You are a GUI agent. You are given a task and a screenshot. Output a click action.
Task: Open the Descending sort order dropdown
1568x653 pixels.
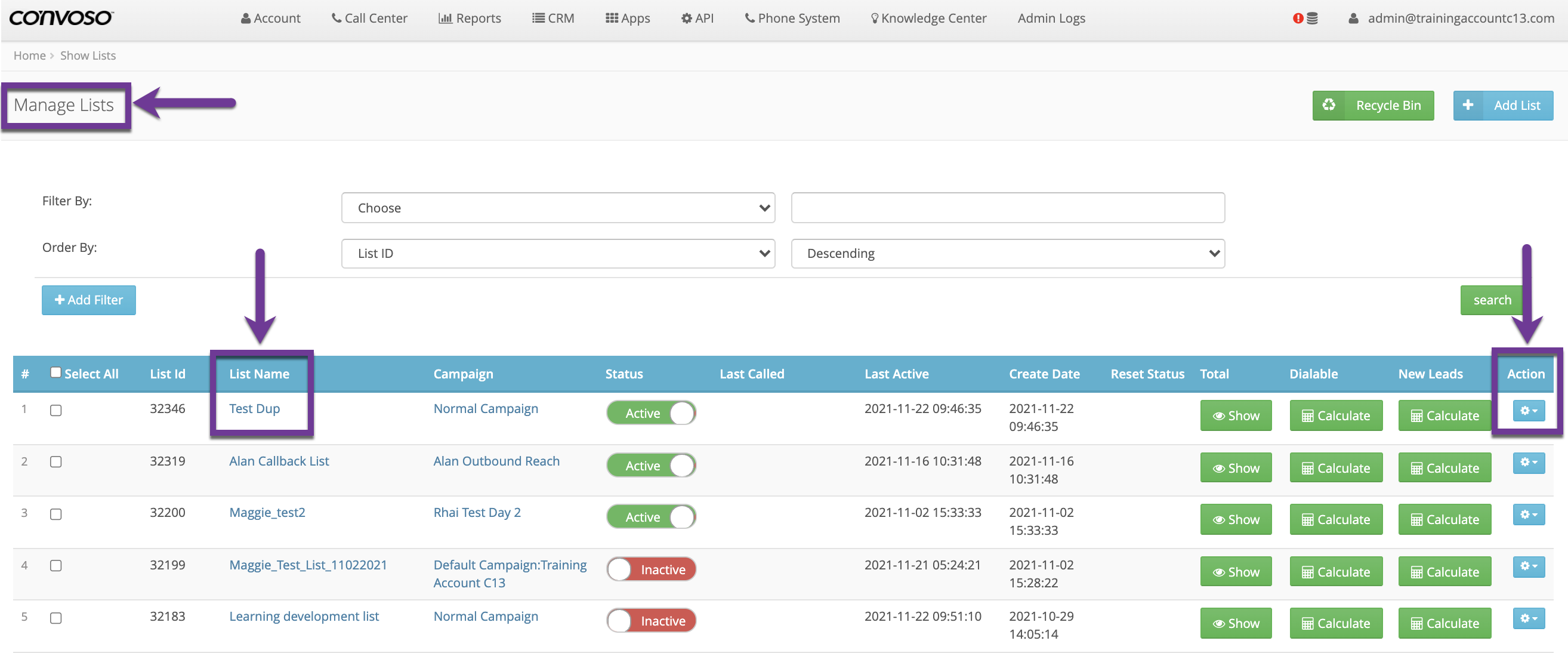1007,254
